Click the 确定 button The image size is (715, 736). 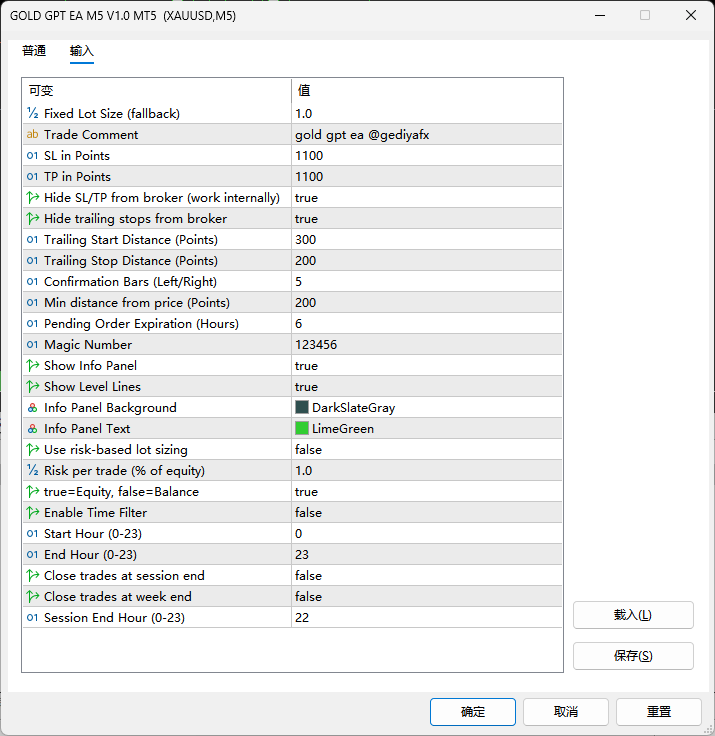click(x=473, y=712)
